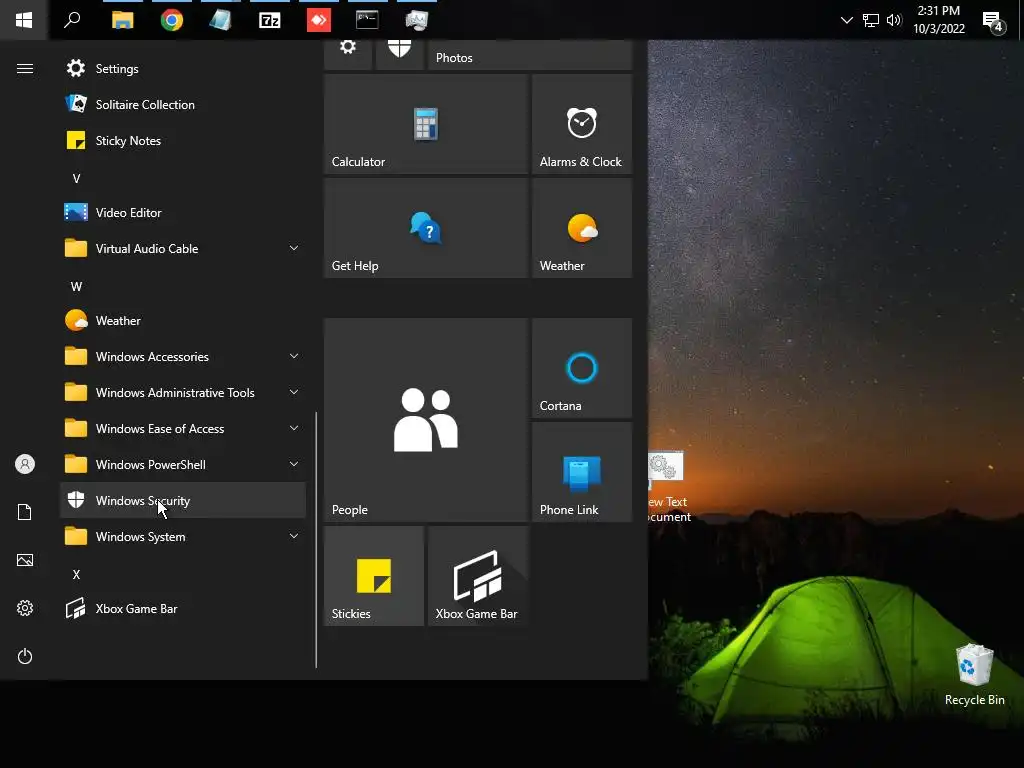Open the Calculator tile
The image size is (1024, 768).
426,124
